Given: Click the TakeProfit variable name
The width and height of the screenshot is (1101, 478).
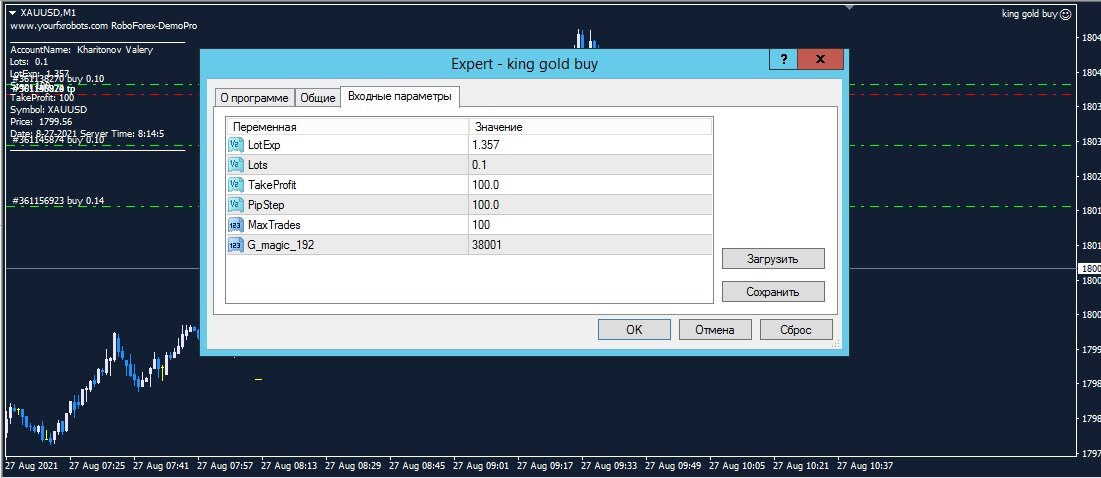Looking at the screenshot, I should coord(272,185).
